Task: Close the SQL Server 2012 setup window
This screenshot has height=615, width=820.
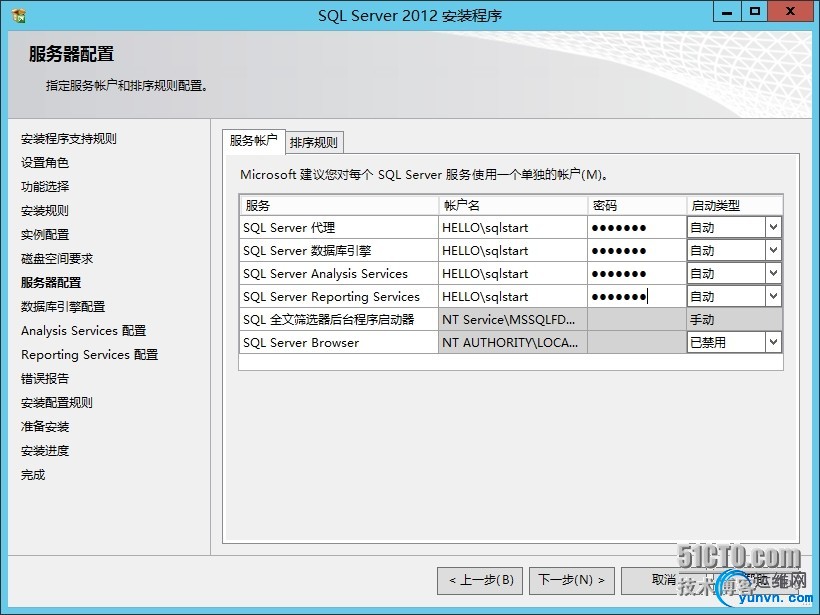Action: click(790, 12)
